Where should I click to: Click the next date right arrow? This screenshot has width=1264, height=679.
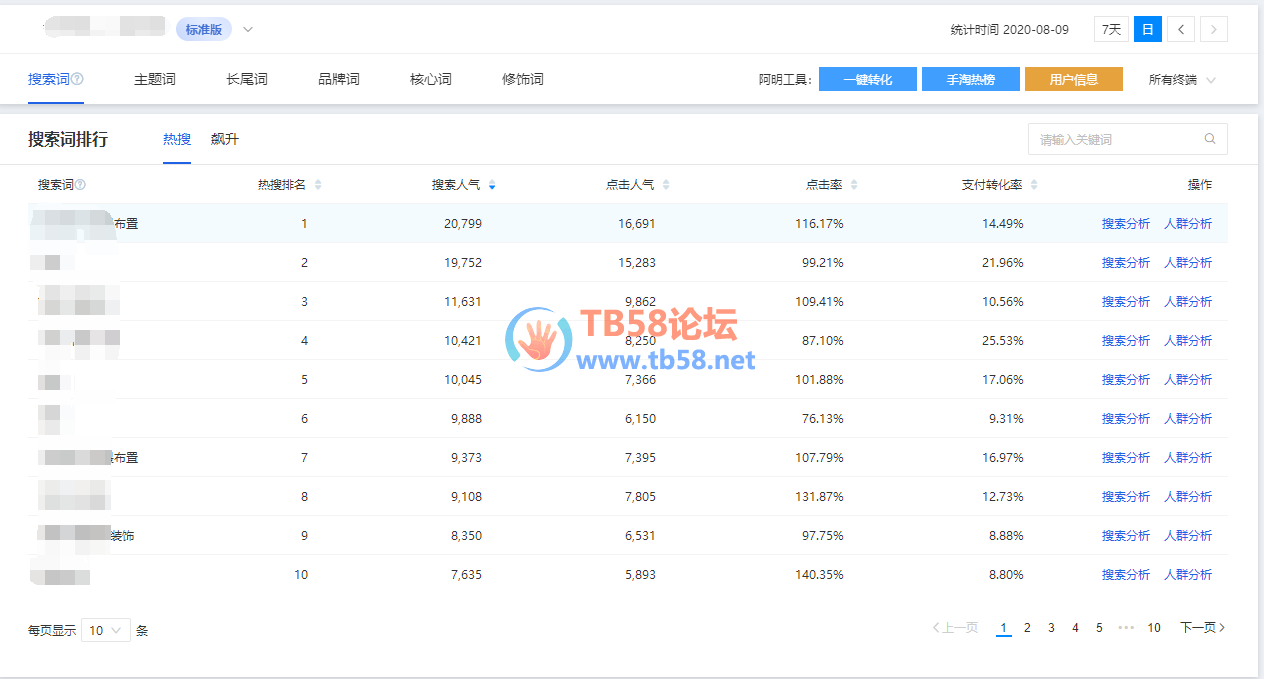1214,30
